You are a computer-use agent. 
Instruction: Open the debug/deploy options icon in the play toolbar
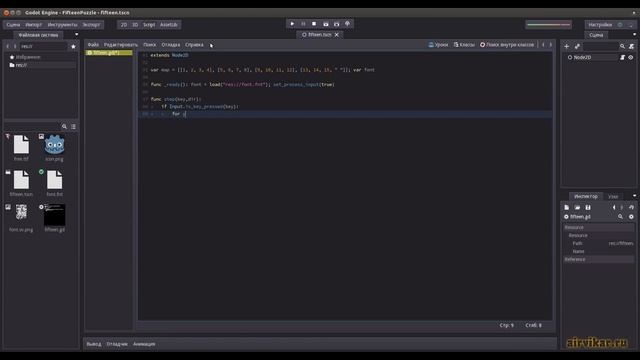(347, 24)
